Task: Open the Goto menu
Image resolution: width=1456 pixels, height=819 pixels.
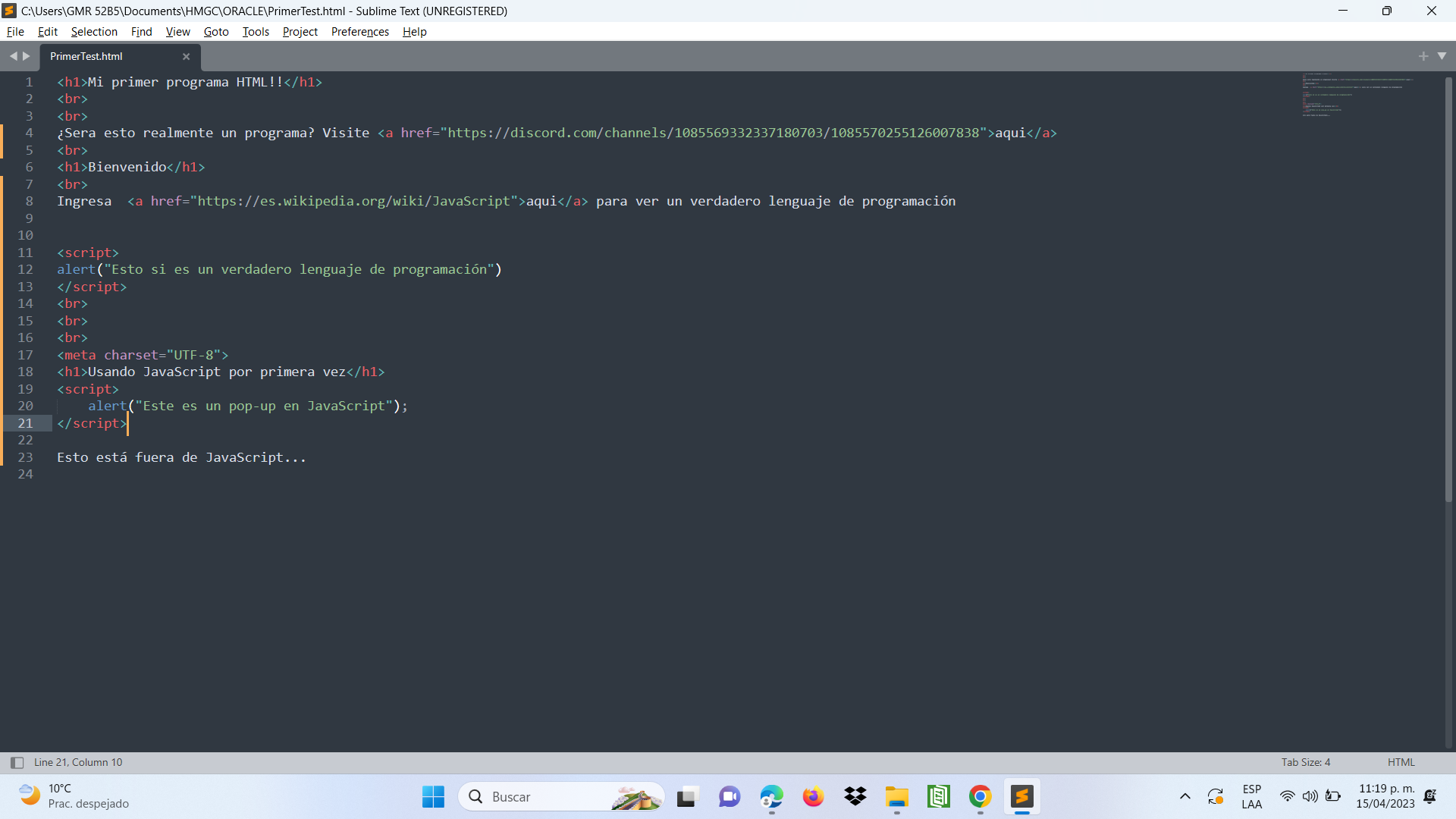Action: coord(216,32)
